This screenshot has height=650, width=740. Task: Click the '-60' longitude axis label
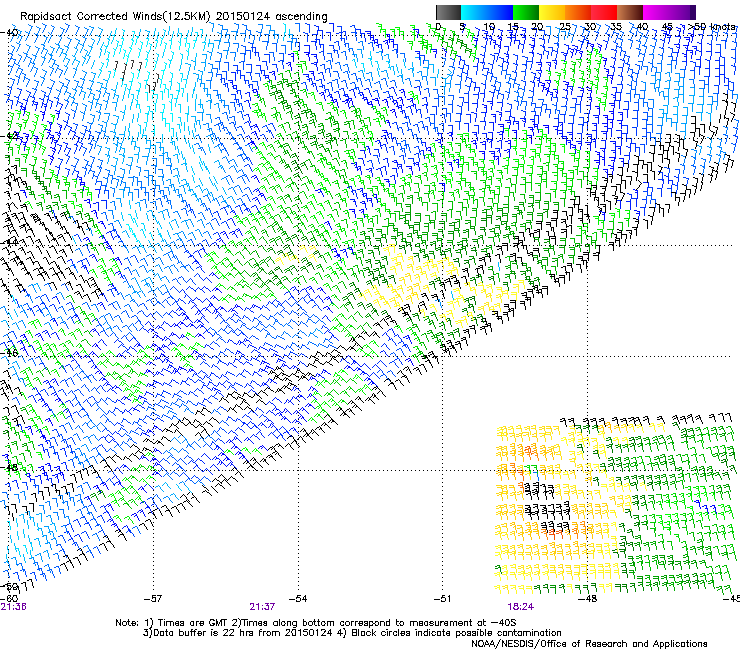pyautogui.click(x=9, y=599)
